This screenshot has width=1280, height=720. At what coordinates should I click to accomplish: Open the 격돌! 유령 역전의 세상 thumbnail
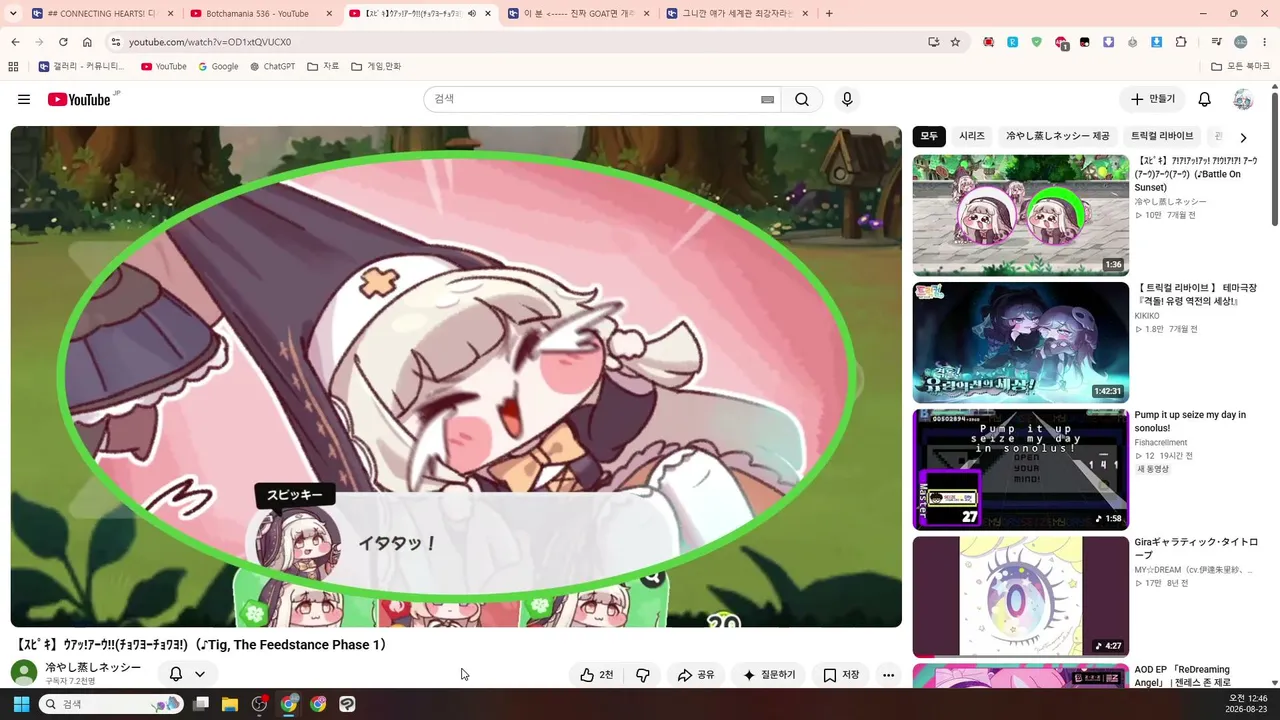coord(1020,342)
